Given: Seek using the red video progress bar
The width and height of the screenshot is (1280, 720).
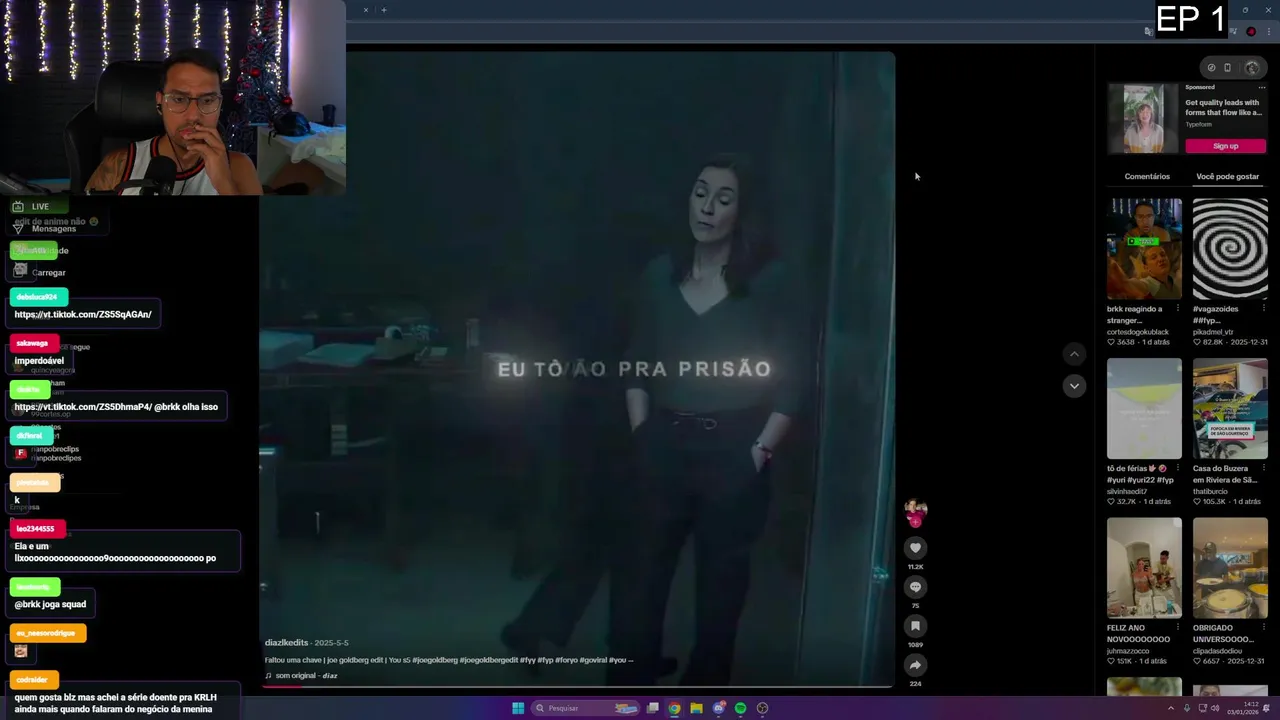Looking at the screenshot, I should [577, 686].
